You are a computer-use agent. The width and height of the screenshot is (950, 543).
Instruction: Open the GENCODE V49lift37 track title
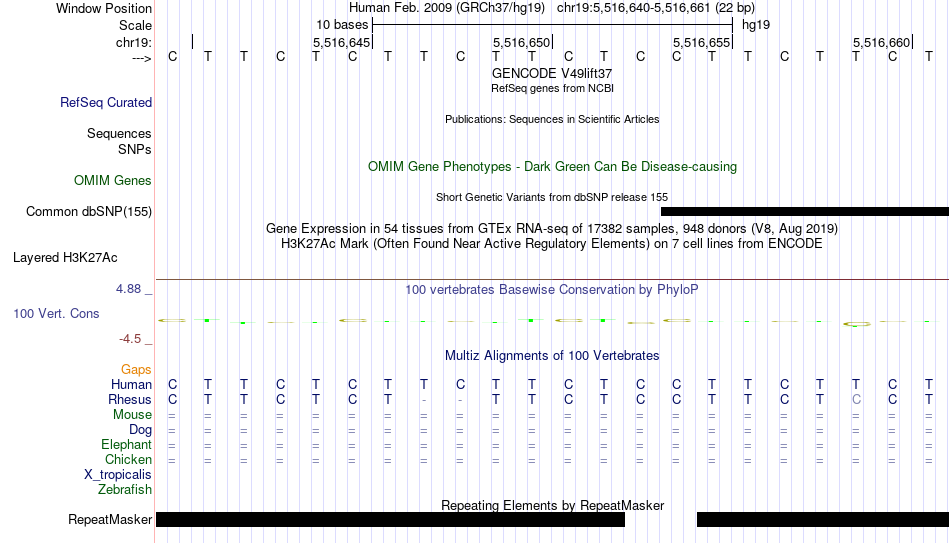coord(552,73)
